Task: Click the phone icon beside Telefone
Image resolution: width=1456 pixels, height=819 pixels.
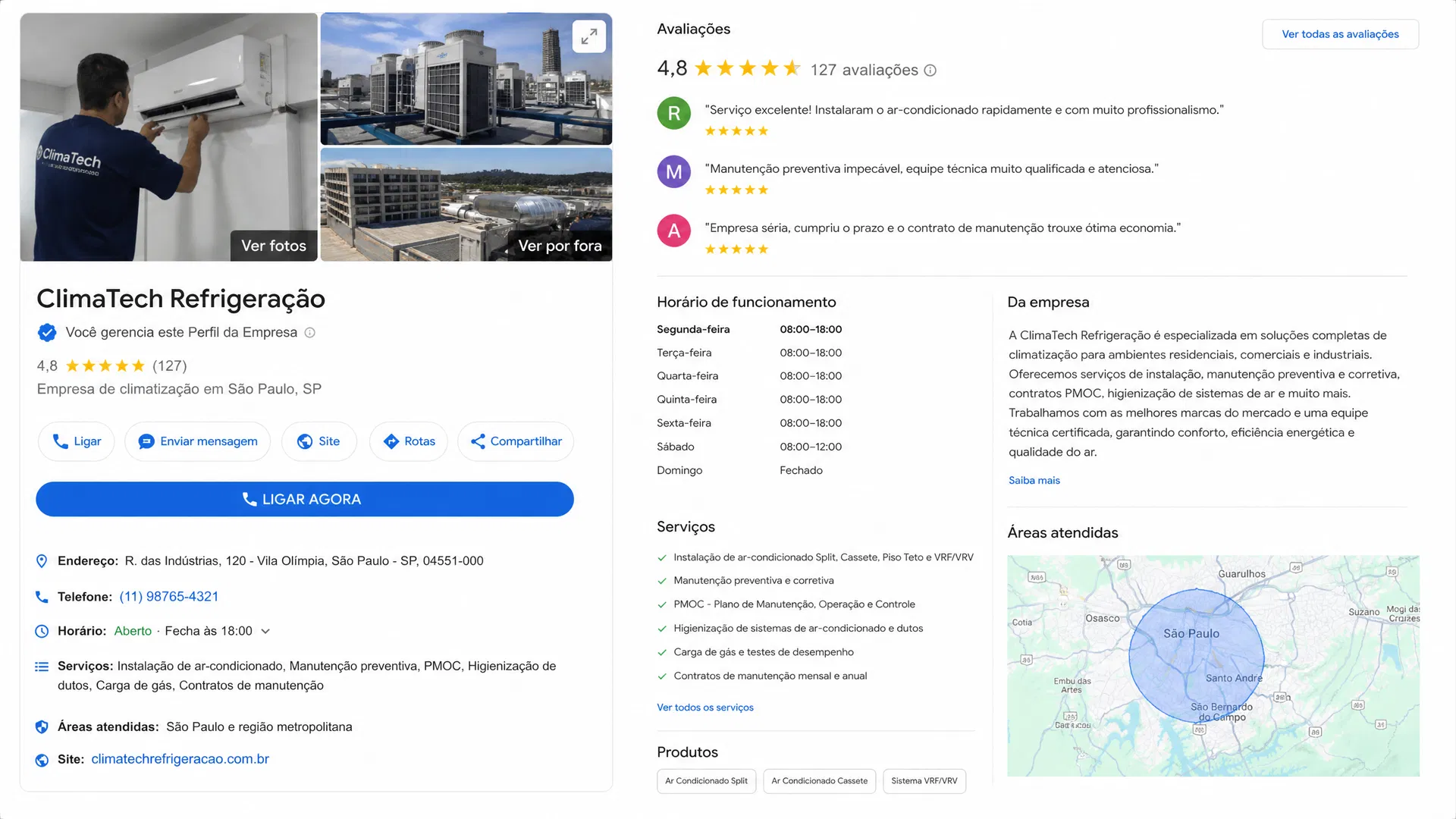Action: (x=42, y=597)
